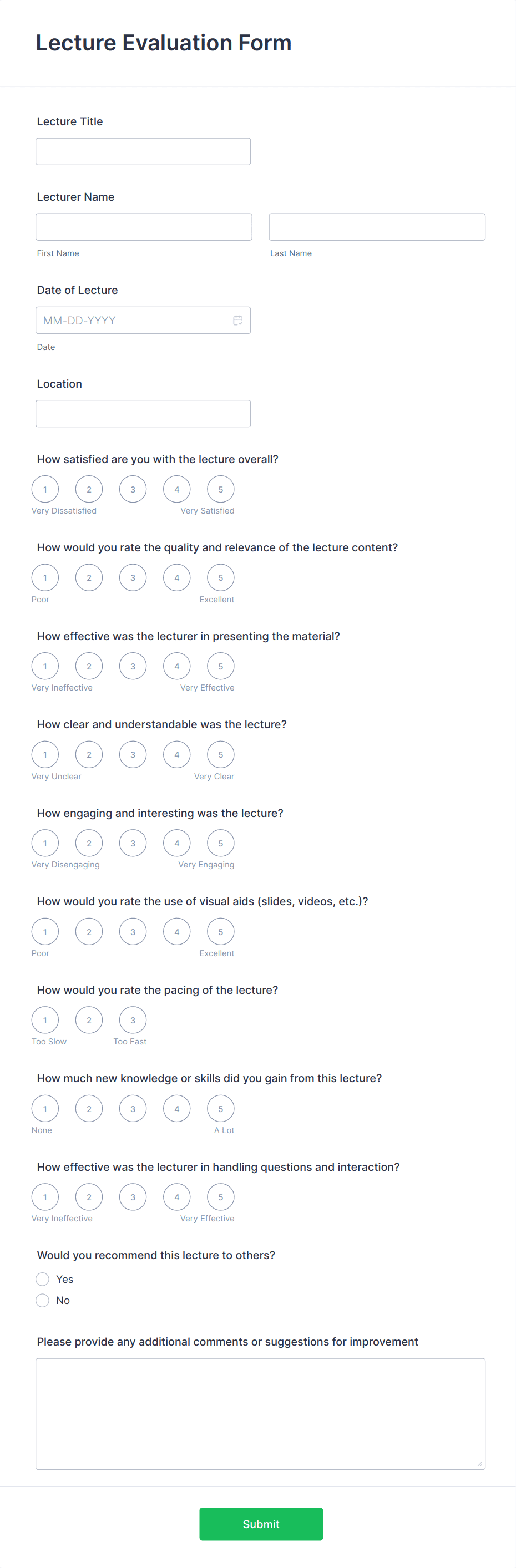Rate lecture clarity as 4
Image resolution: width=516 pixels, height=1568 pixels.
(176, 754)
